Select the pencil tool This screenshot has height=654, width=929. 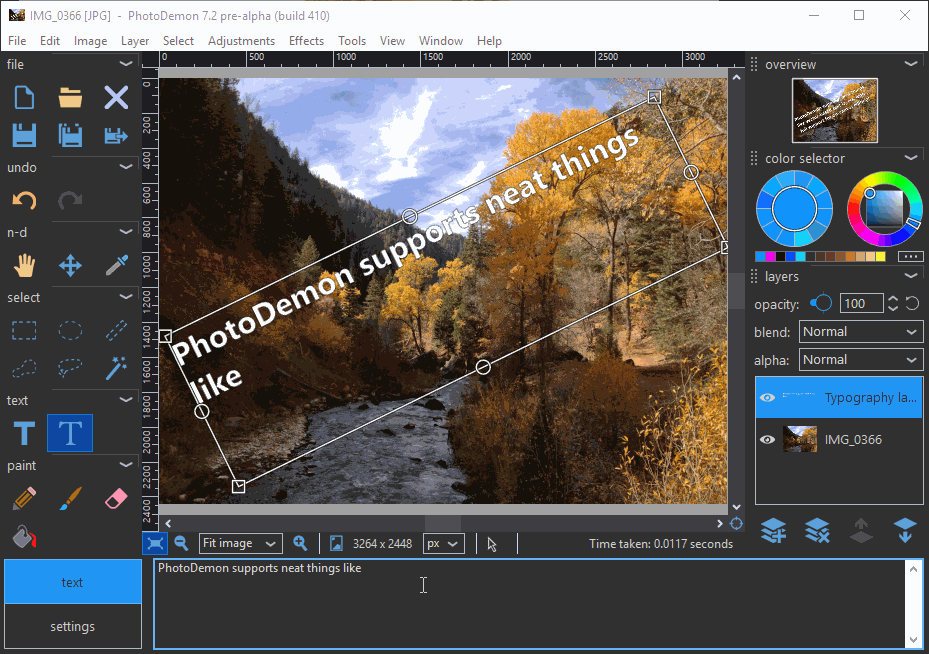pos(24,499)
